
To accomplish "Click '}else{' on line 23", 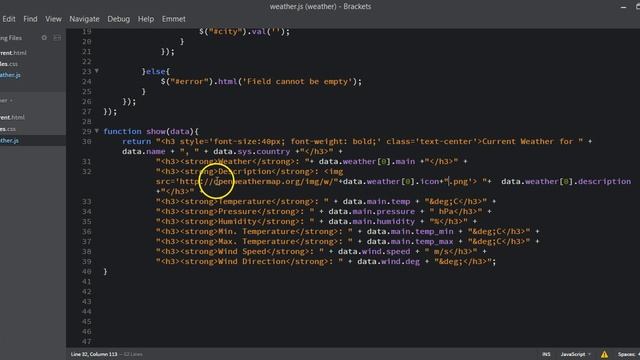I will (x=156, y=71).
